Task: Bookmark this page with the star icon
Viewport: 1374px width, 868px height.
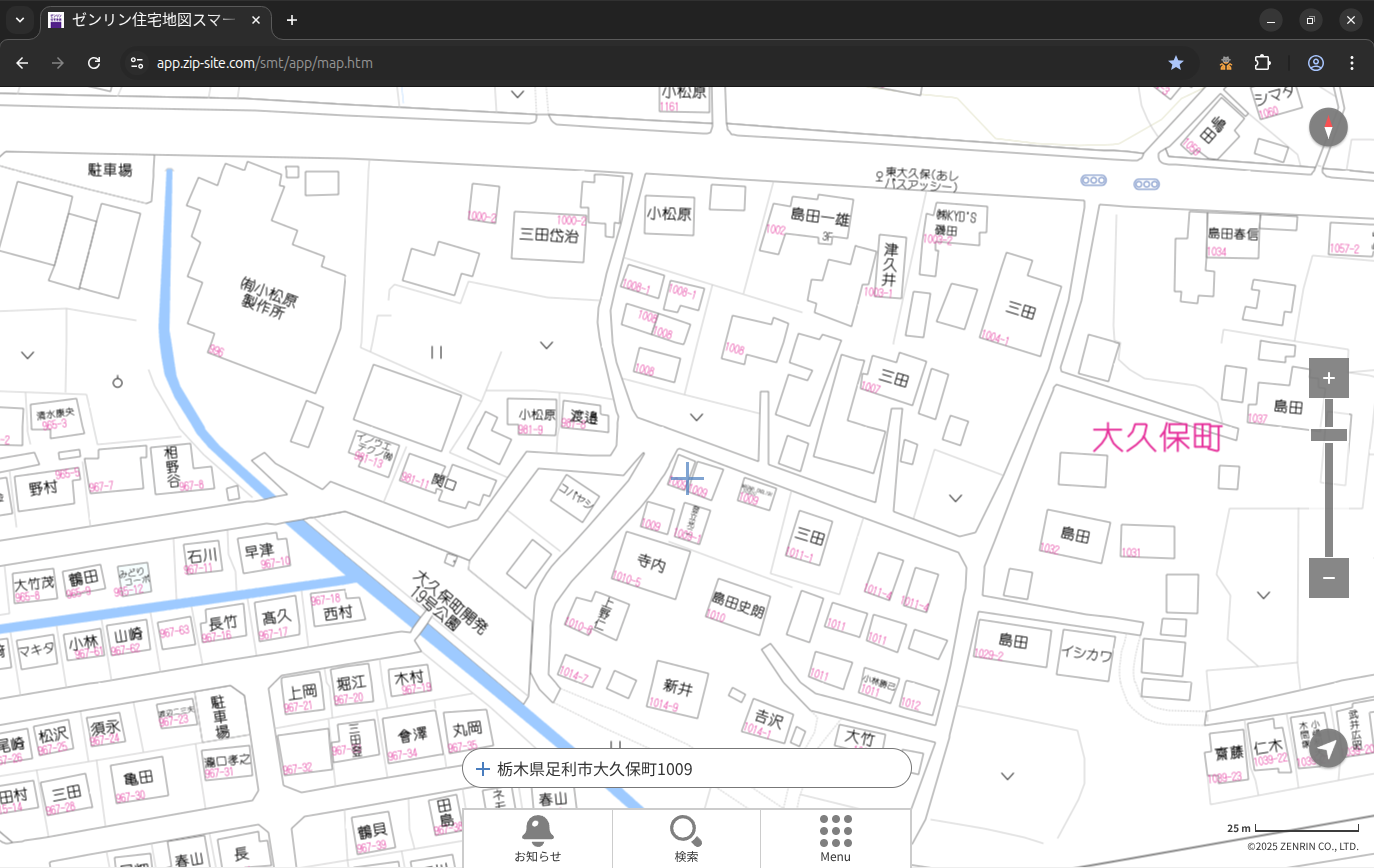Action: click(1176, 63)
